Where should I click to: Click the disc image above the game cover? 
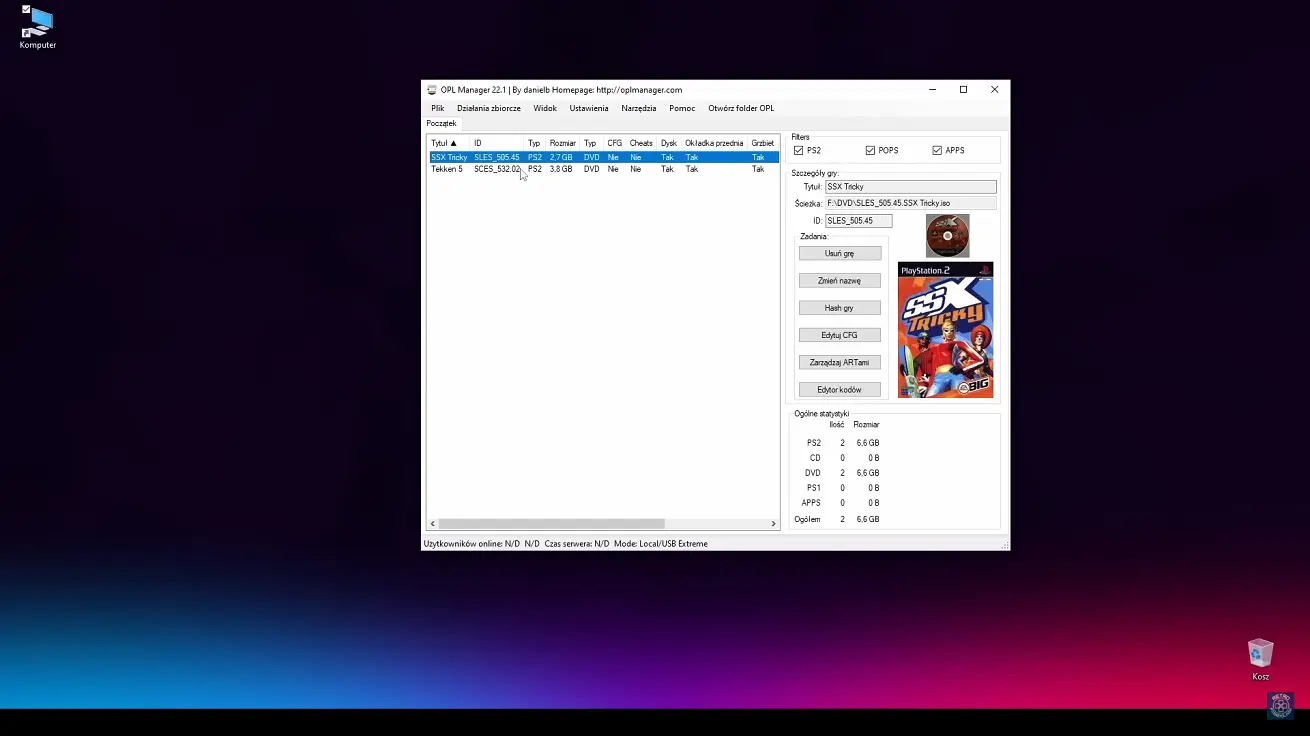[x=946, y=235]
